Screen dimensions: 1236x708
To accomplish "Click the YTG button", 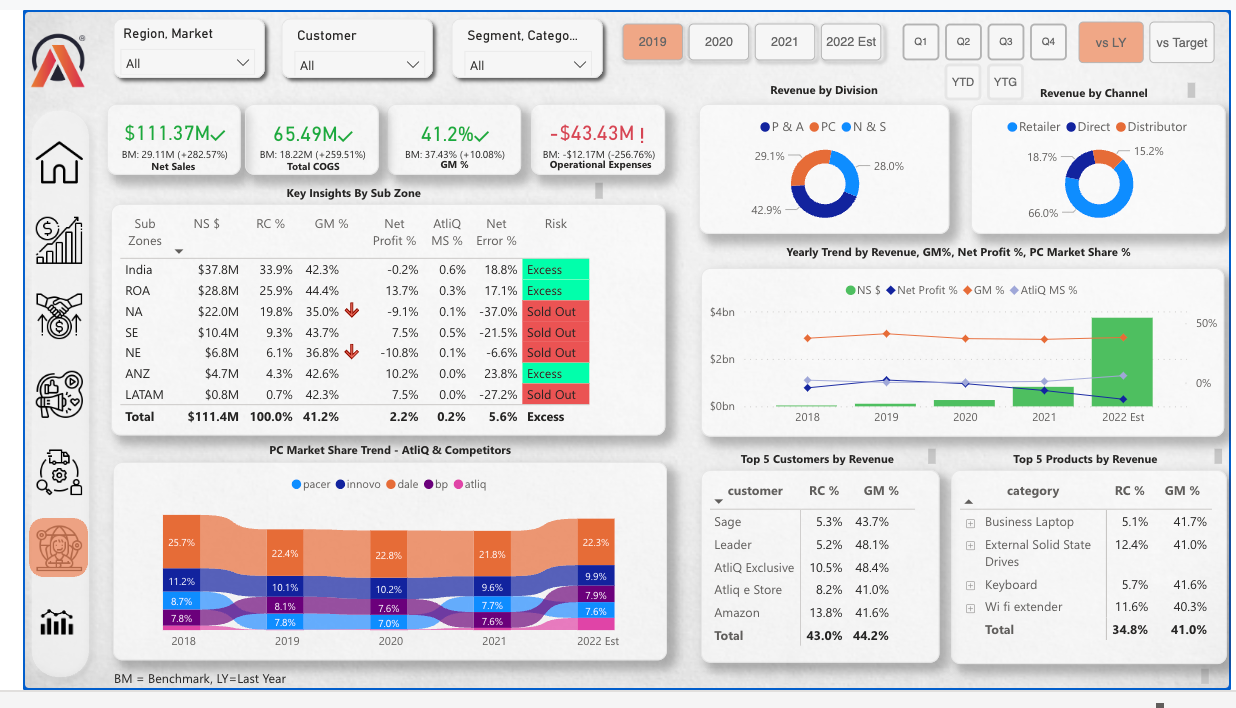I will (x=1005, y=82).
